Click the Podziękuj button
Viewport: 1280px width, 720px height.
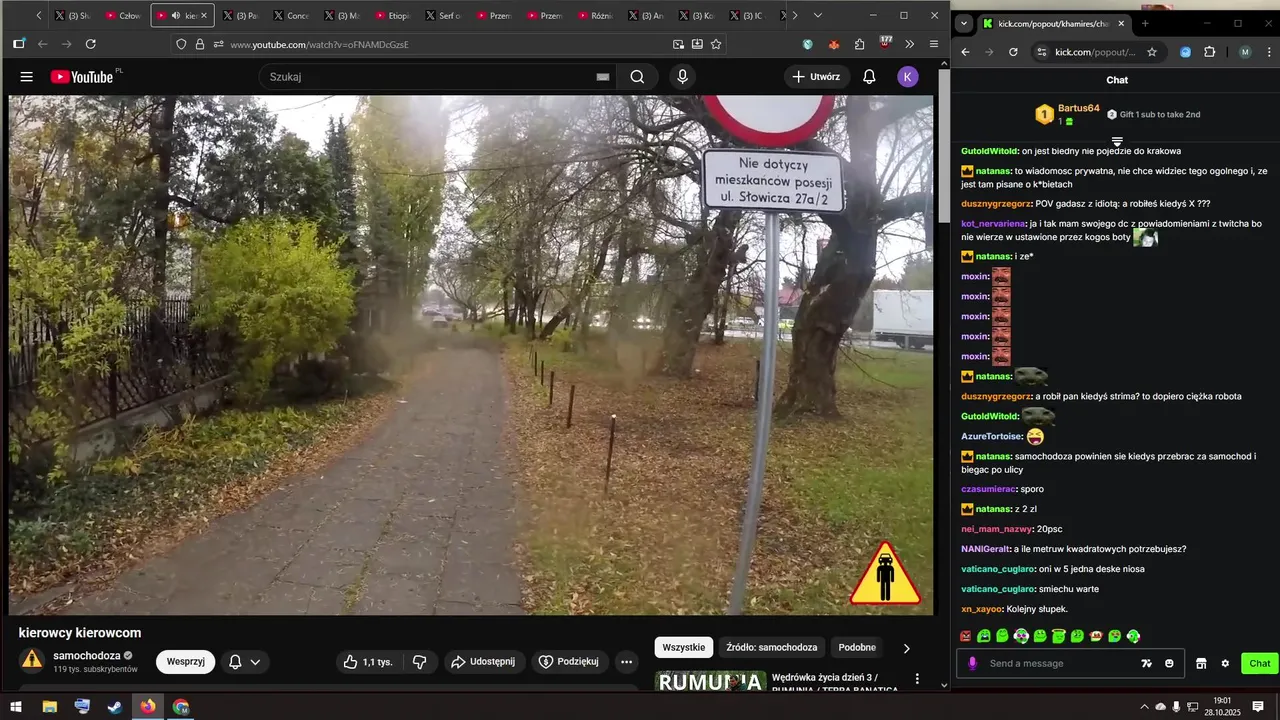pos(568,662)
